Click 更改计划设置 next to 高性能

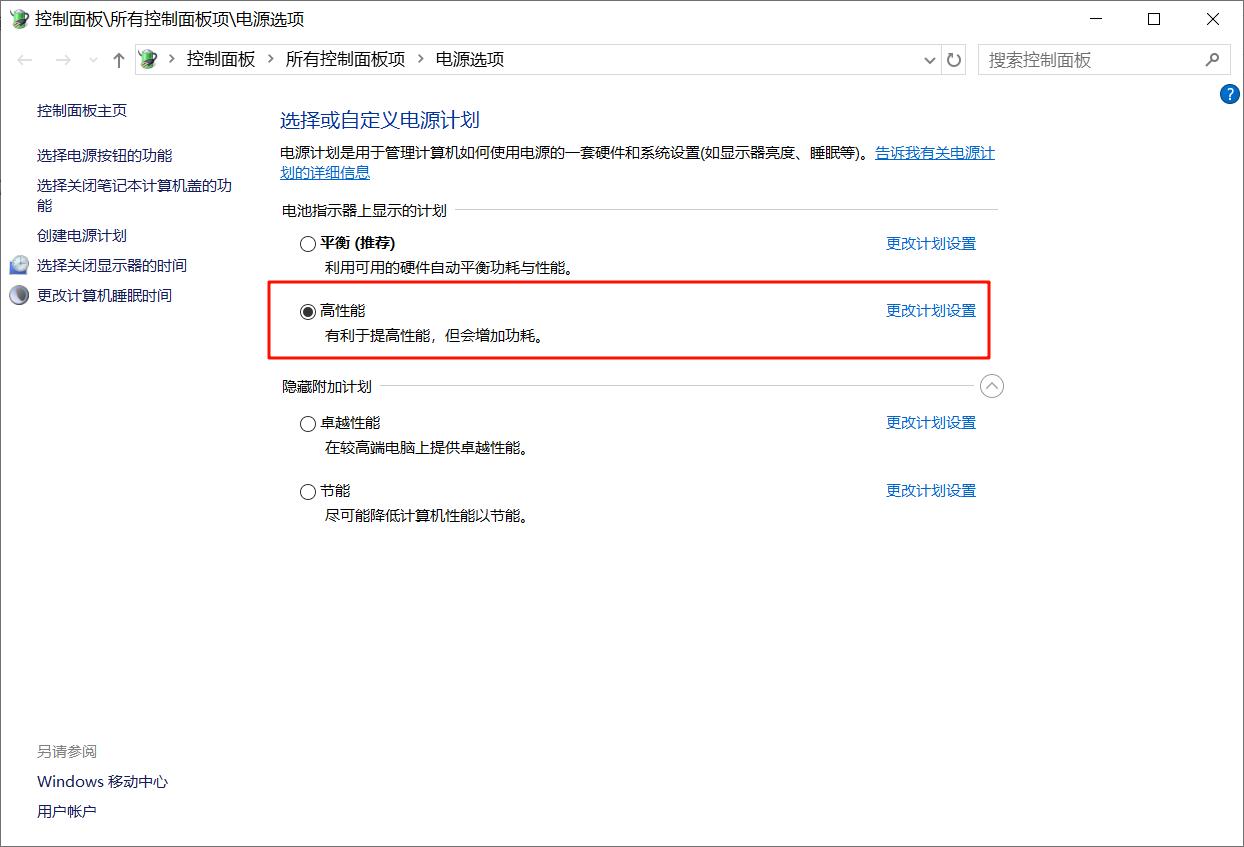click(x=929, y=311)
